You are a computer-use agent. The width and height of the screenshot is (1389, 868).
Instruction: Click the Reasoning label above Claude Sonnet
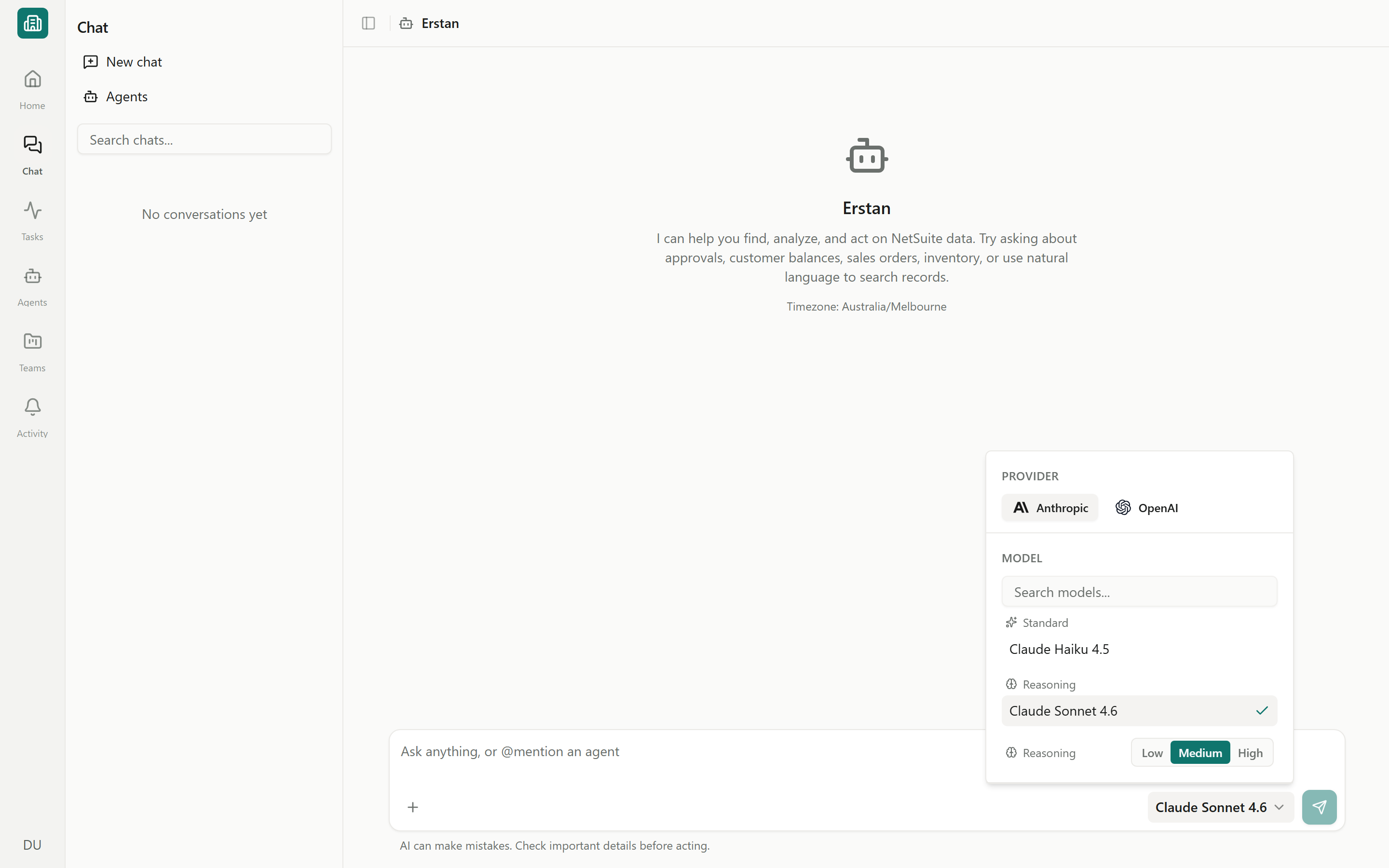pos(1049,684)
